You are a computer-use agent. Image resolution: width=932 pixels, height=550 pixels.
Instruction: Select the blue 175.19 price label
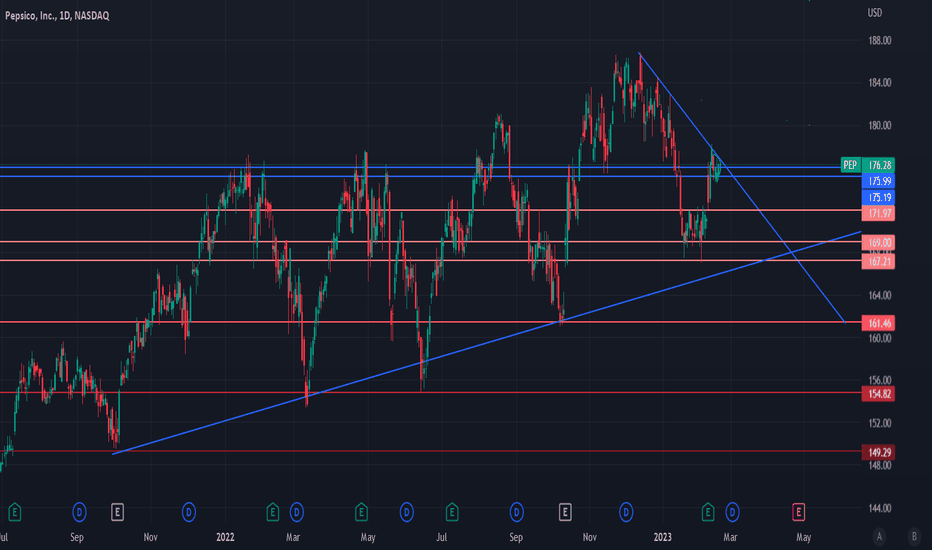pos(879,197)
